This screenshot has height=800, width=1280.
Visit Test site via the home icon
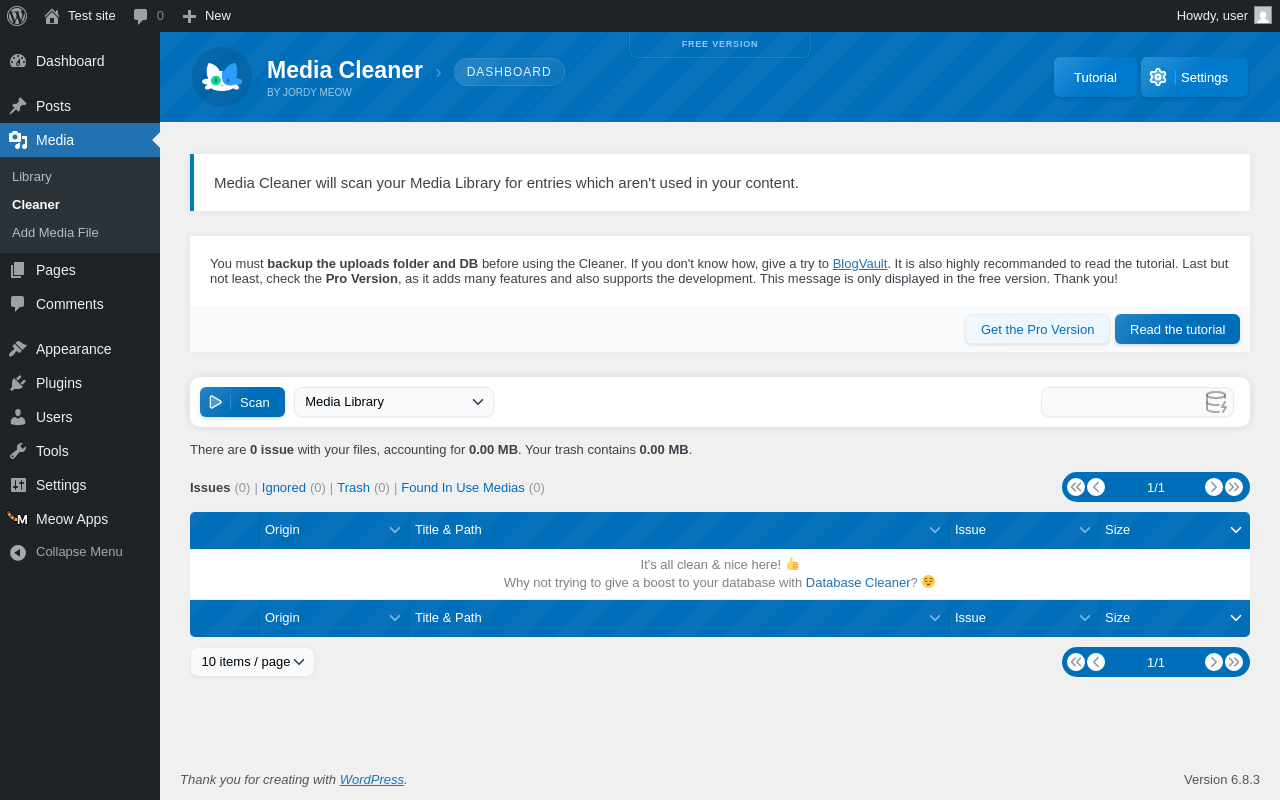coord(52,16)
